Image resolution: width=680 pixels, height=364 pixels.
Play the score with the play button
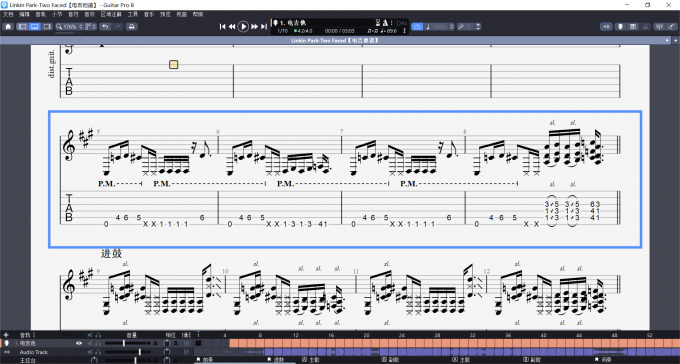[243, 26]
